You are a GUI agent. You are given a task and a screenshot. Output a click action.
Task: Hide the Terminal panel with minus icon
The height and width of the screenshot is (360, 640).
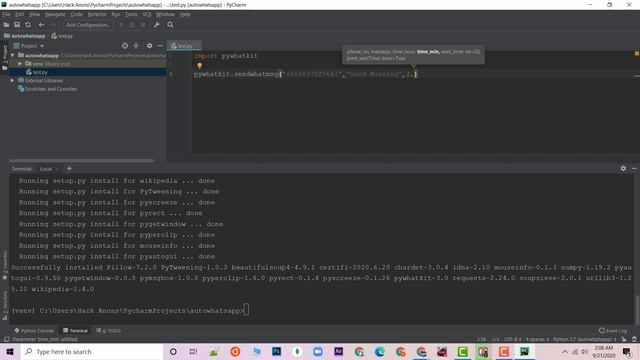(634, 168)
